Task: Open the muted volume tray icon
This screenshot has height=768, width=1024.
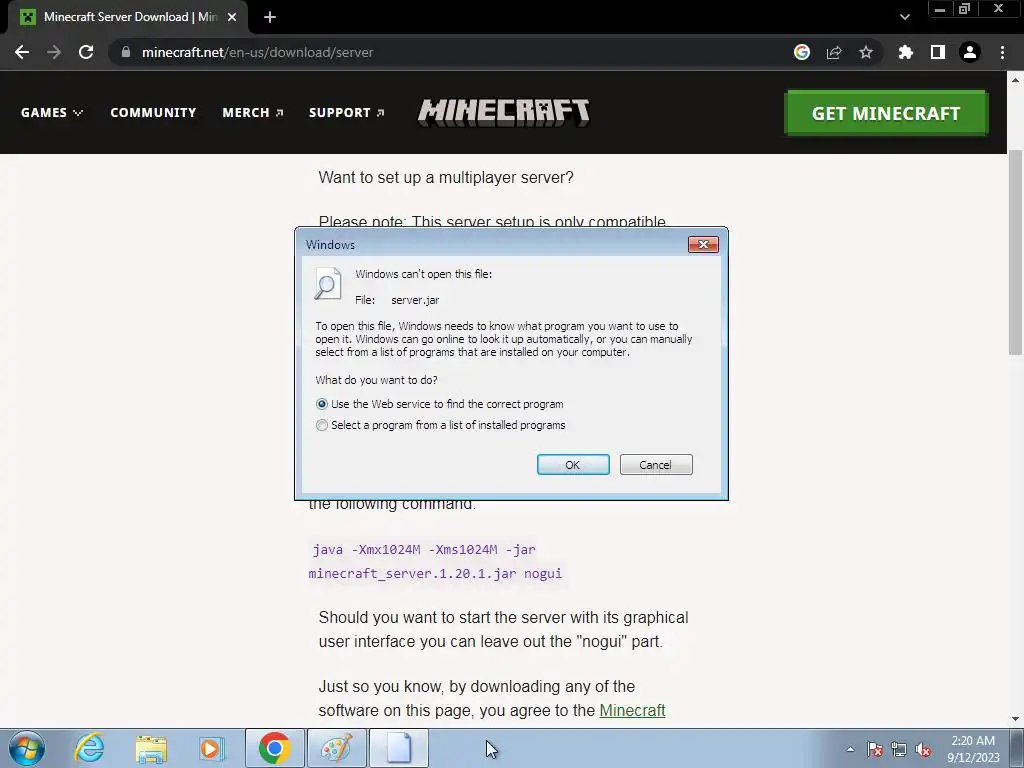Action: coord(923,749)
